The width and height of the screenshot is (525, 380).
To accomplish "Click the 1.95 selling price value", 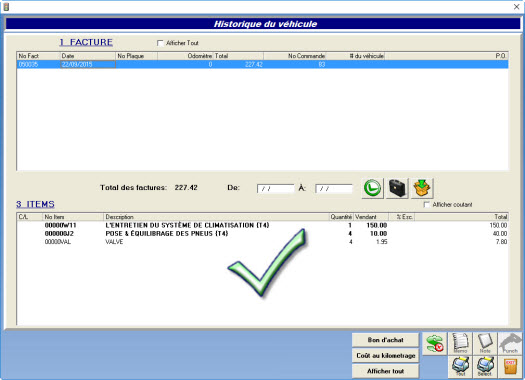I will coord(381,242).
